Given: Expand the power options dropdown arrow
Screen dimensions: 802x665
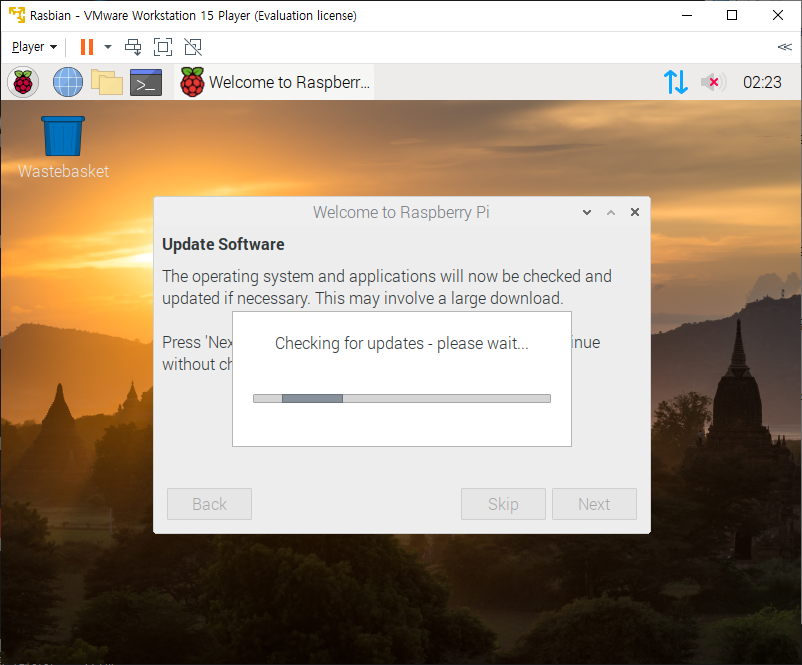Looking at the screenshot, I should (108, 47).
